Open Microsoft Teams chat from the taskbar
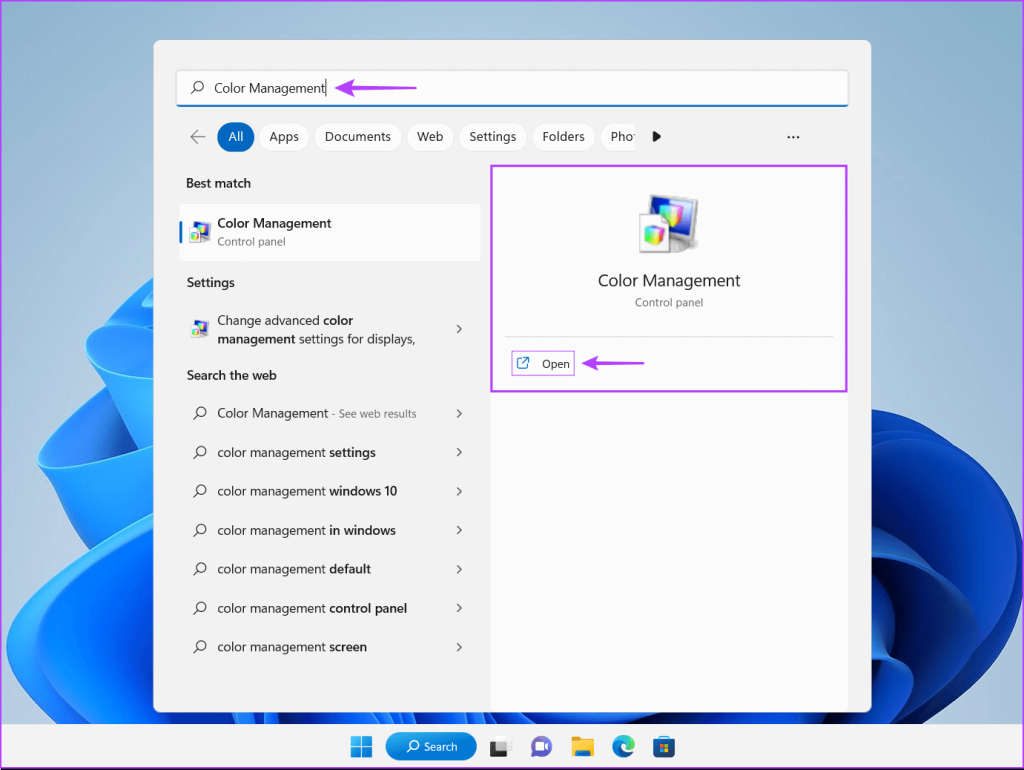The height and width of the screenshot is (770, 1024). click(541, 746)
